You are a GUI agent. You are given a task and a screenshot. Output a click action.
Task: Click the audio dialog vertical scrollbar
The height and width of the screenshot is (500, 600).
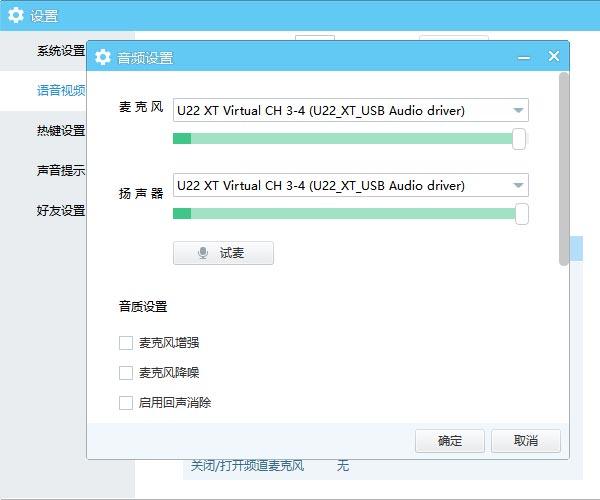563,169
